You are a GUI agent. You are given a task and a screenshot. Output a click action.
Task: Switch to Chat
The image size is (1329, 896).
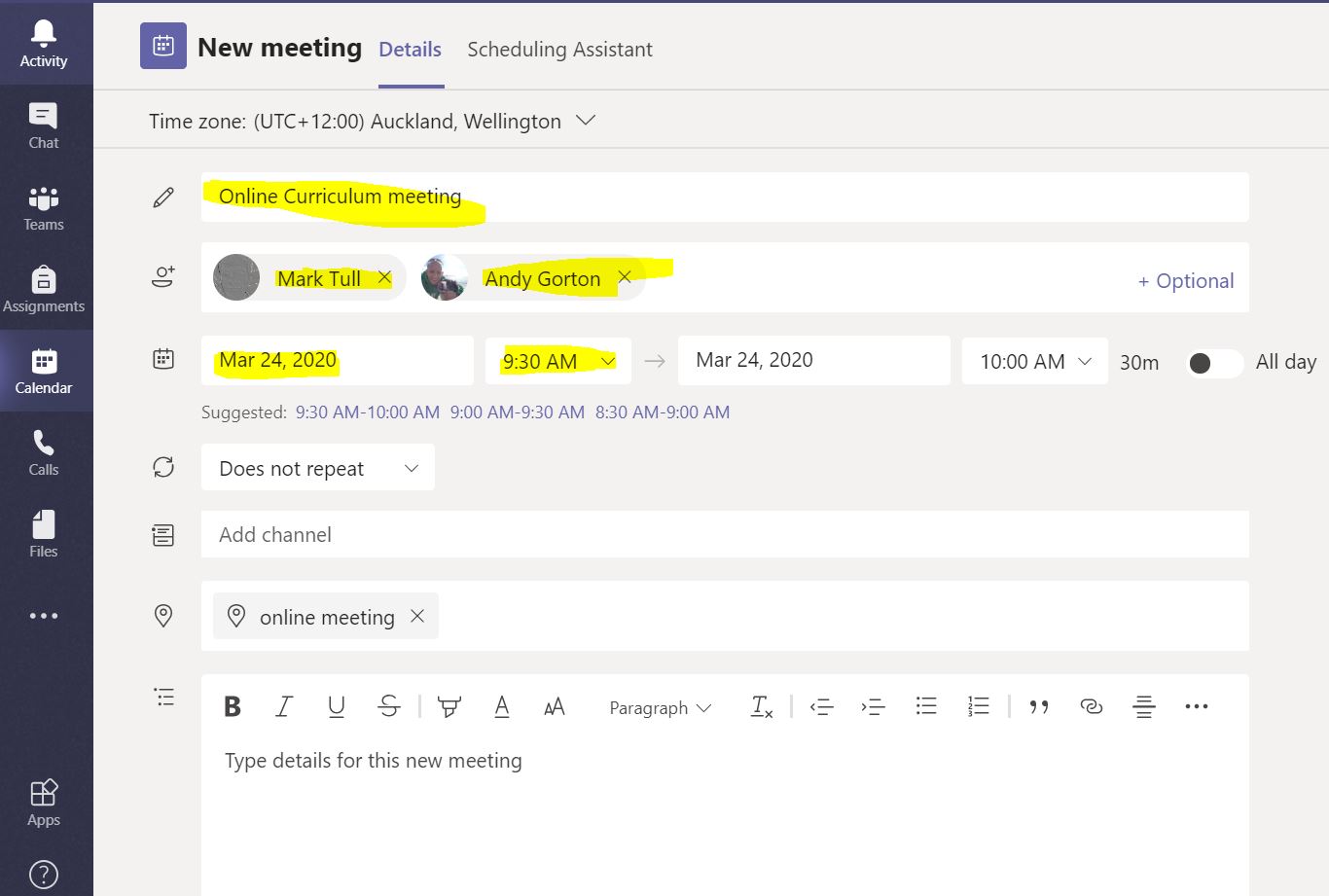pyautogui.click(x=43, y=125)
